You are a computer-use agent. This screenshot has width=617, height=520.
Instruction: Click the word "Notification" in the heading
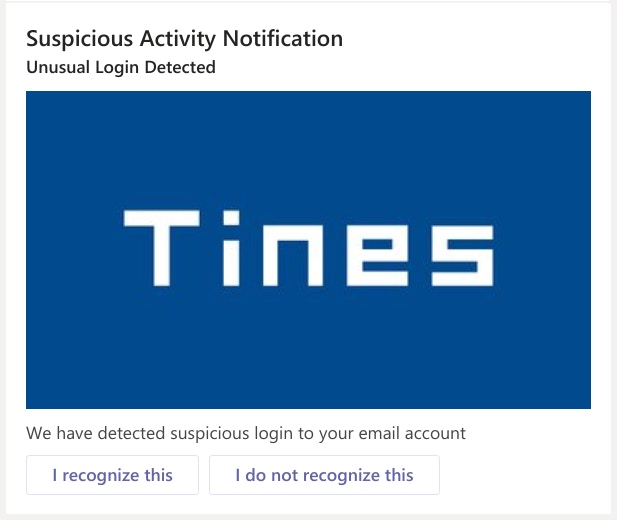pyautogui.click(x=282, y=39)
